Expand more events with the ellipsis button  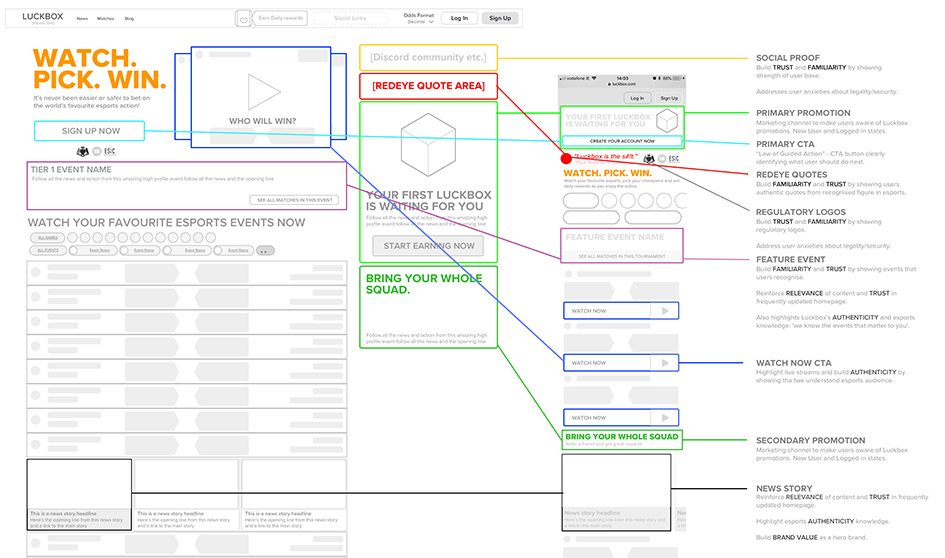click(265, 250)
